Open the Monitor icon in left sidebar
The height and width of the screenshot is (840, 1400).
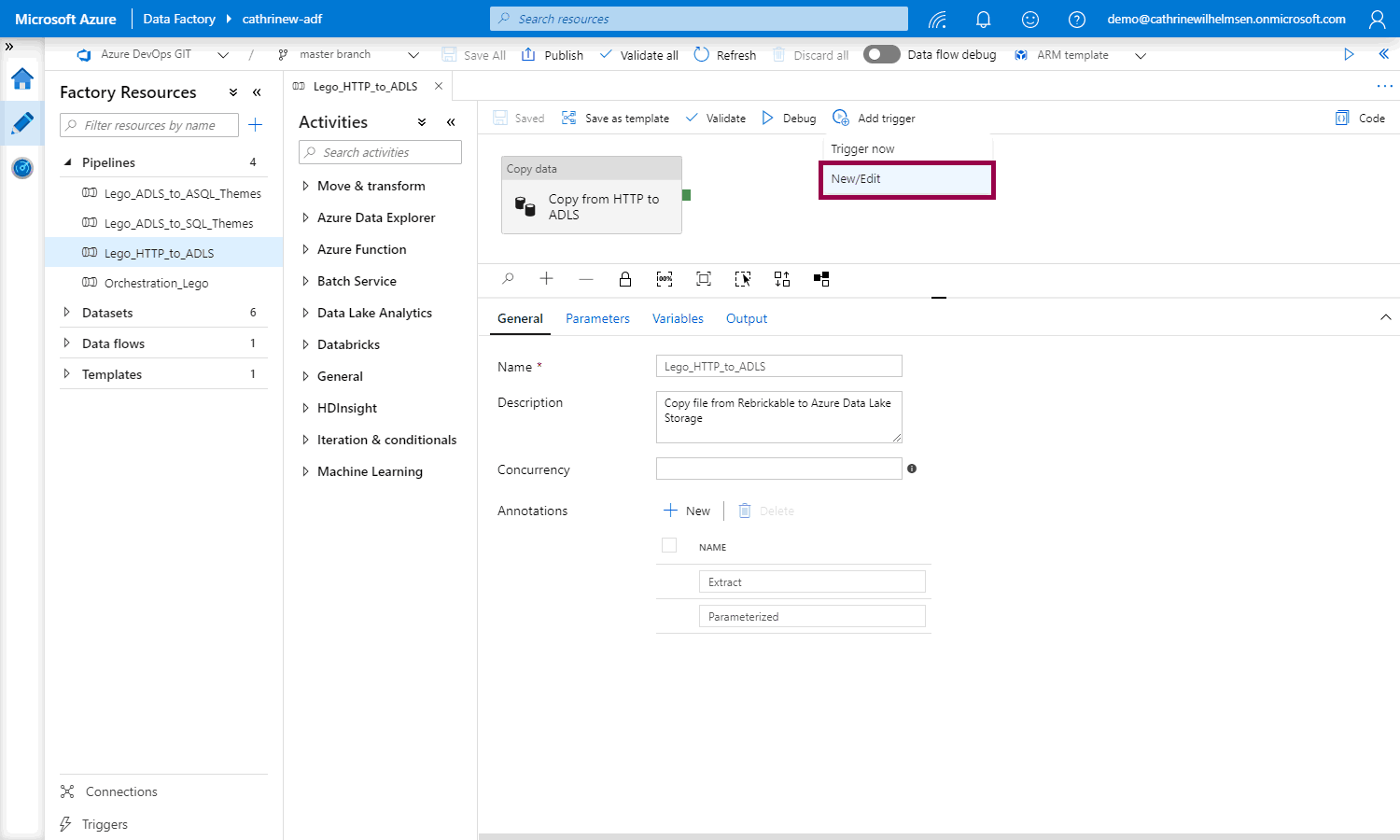[22, 168]
